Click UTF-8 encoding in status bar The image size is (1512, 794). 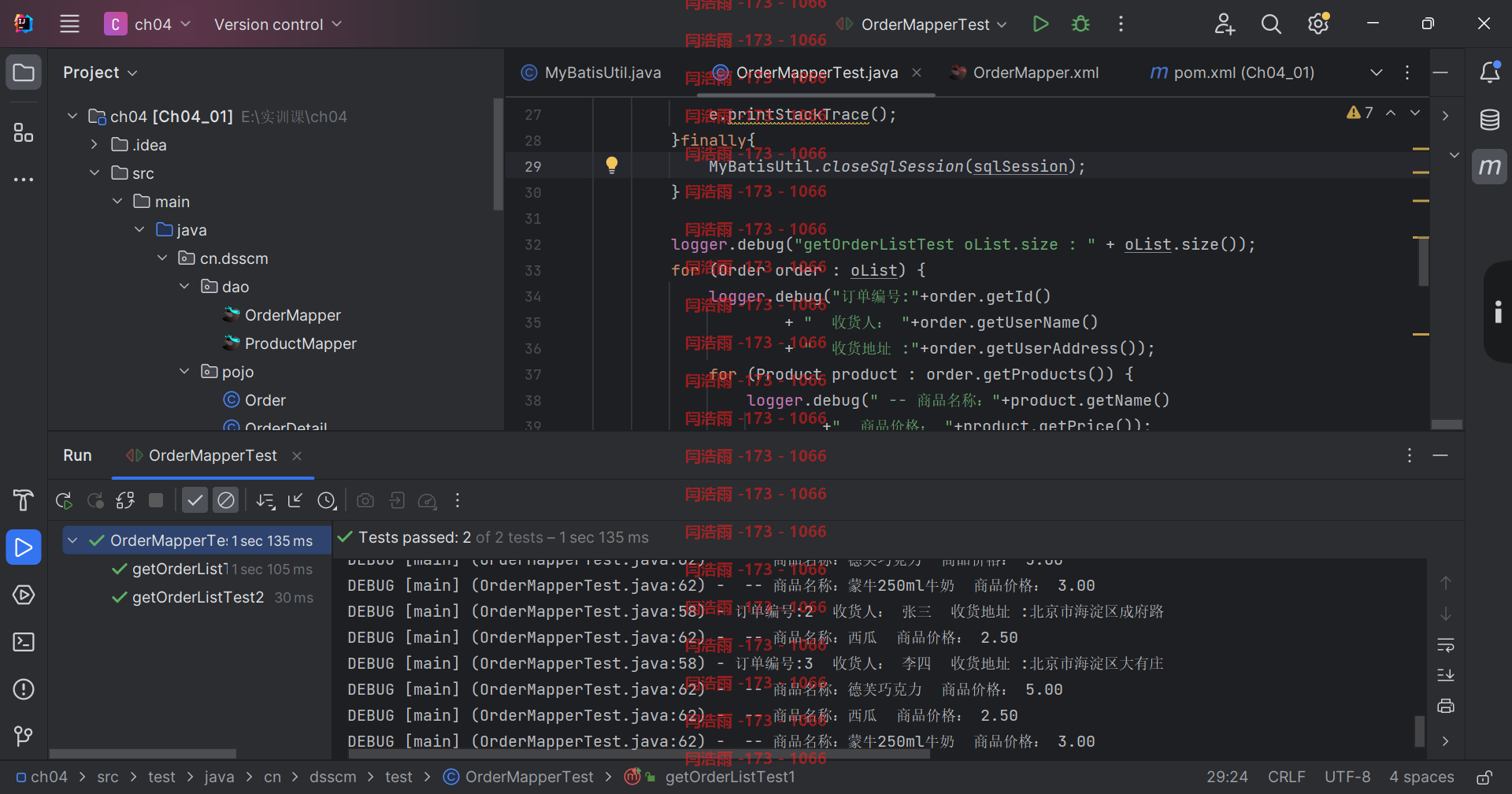1347,777
